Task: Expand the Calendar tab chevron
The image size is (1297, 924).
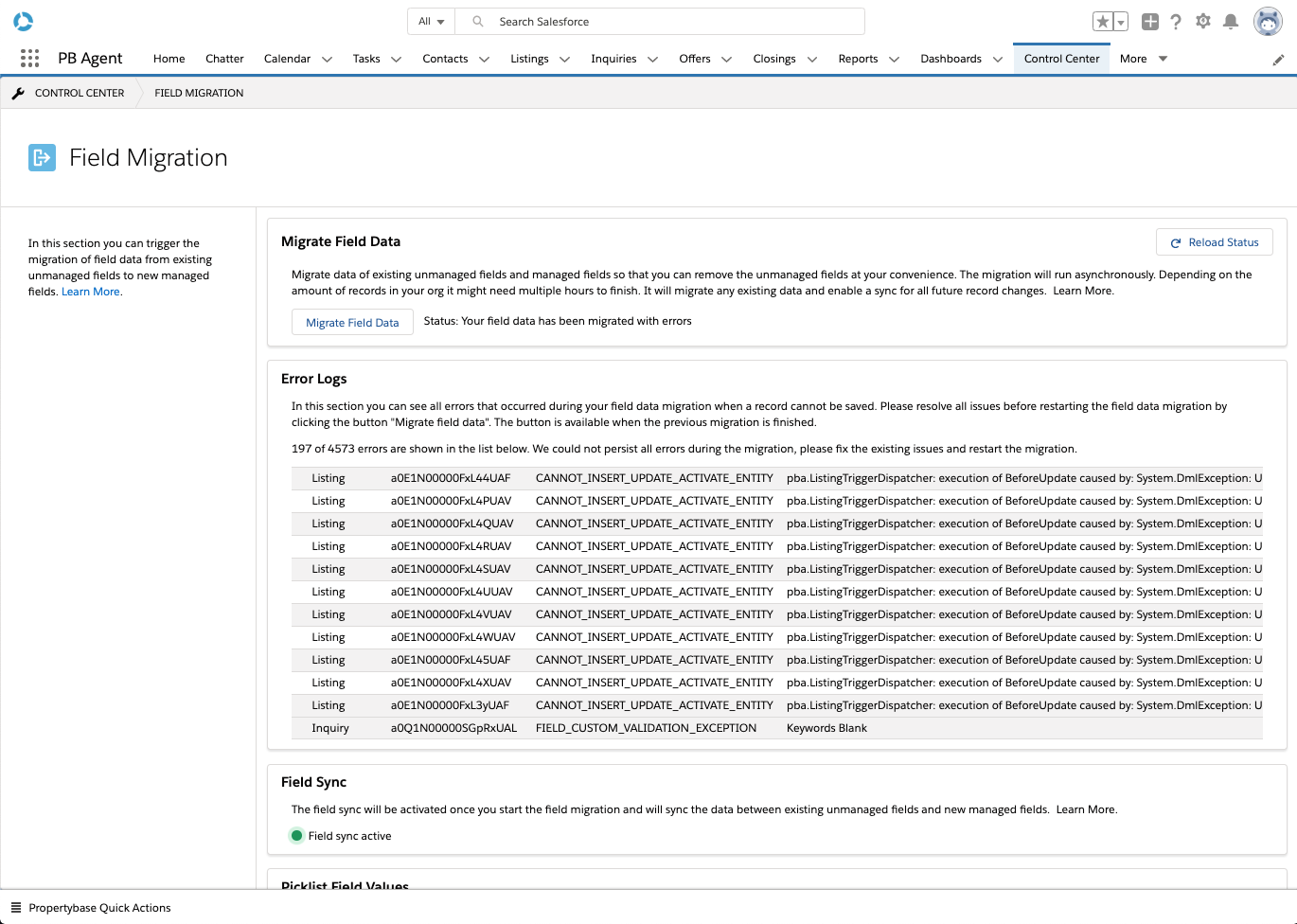Action: [x=327, y=59]
